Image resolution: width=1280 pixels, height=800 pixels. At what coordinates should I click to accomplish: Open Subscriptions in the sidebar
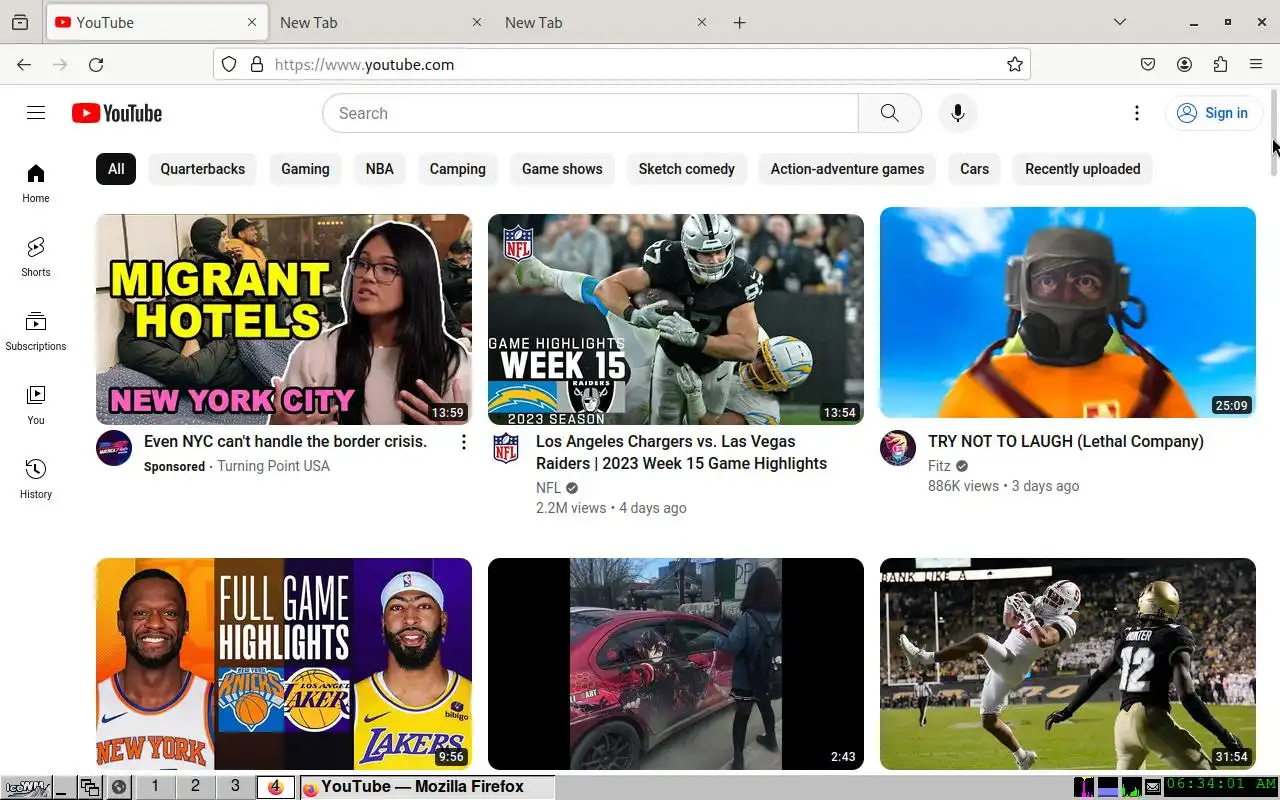[x=36, y=331]
